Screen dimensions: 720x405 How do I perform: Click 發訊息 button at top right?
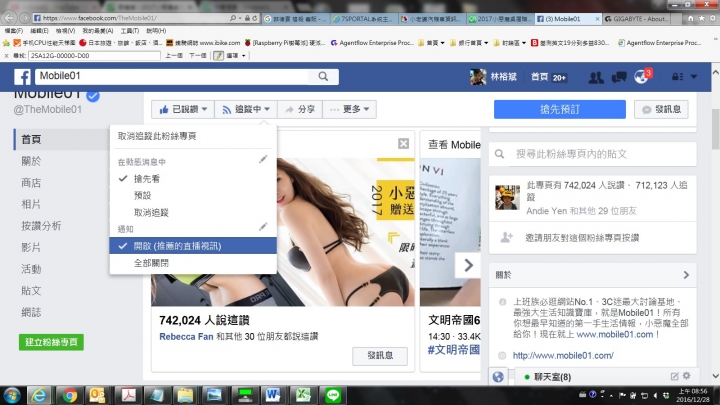click(661, 109)
